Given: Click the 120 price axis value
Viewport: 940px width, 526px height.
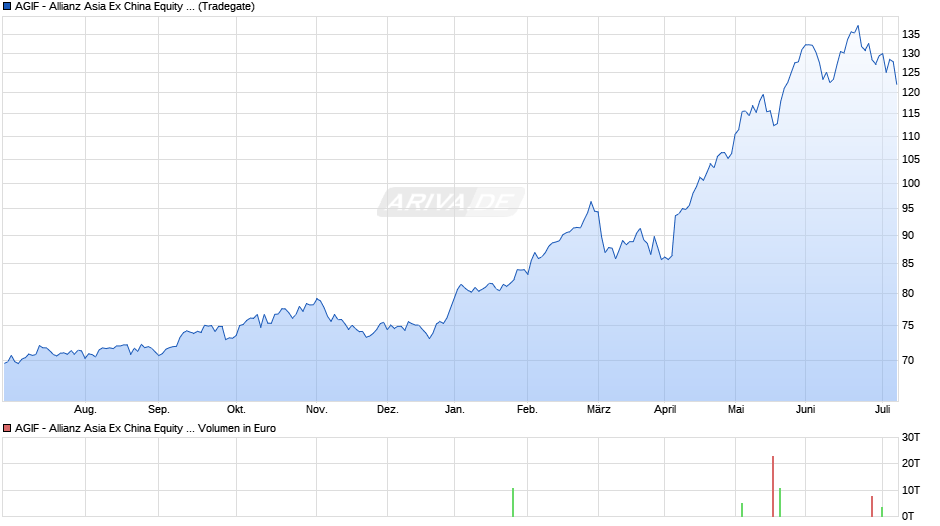Looking at the screenshot, I should coord(911,92).
